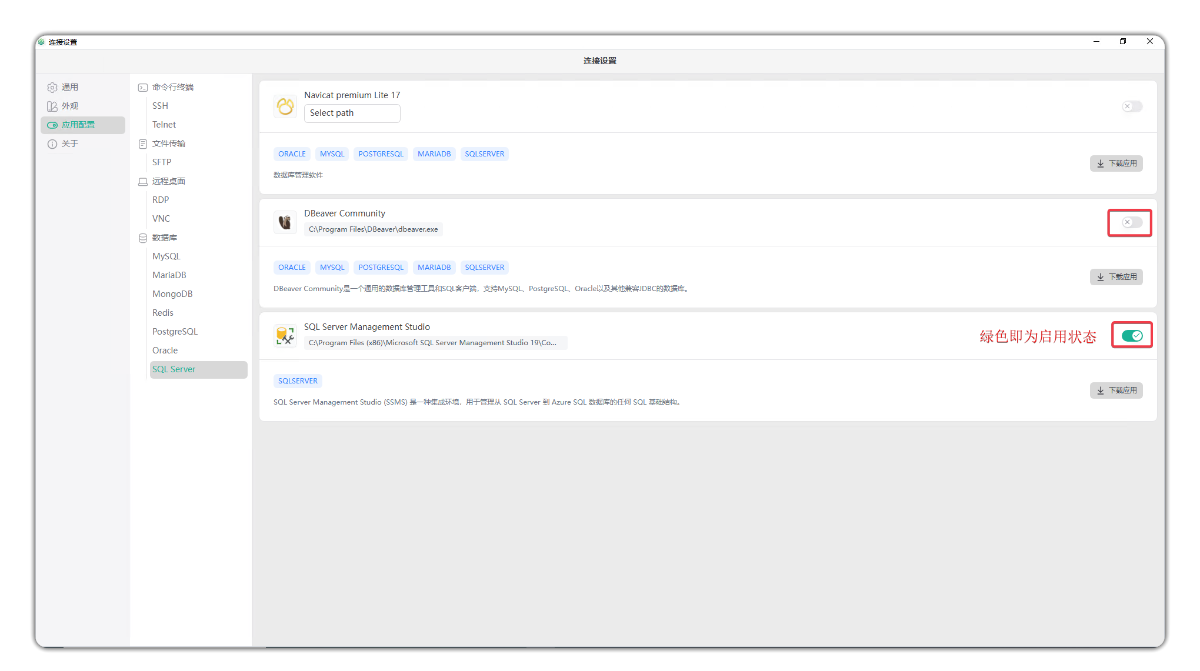Viewport: 1200px width, 671px height.
Task: Open 通用 settings via the gear icon
Action: coord(52,88)
